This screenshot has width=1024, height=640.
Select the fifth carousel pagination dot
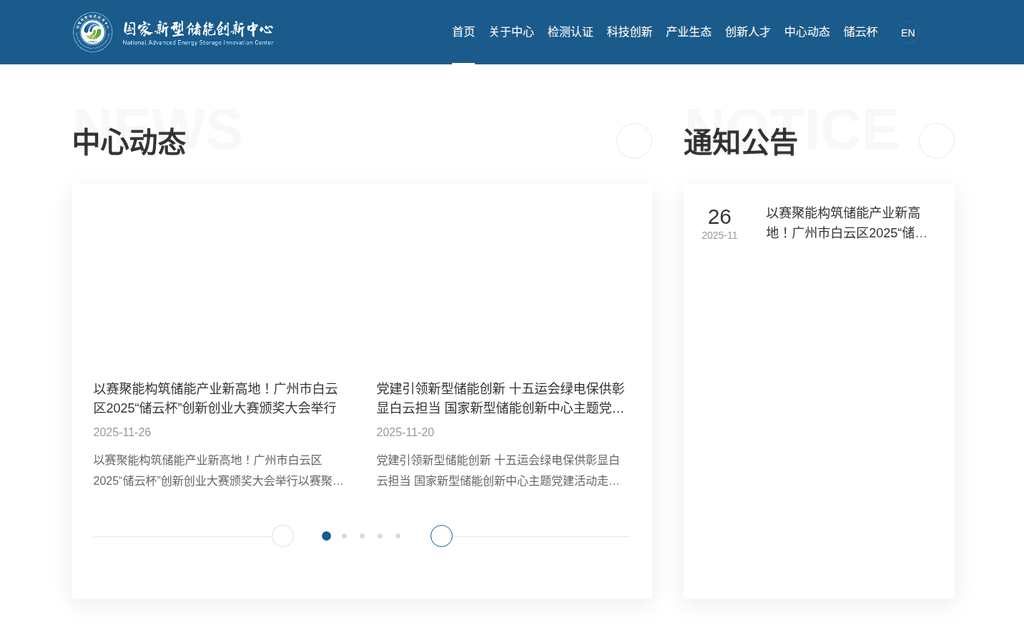click(x=398, y=536)
